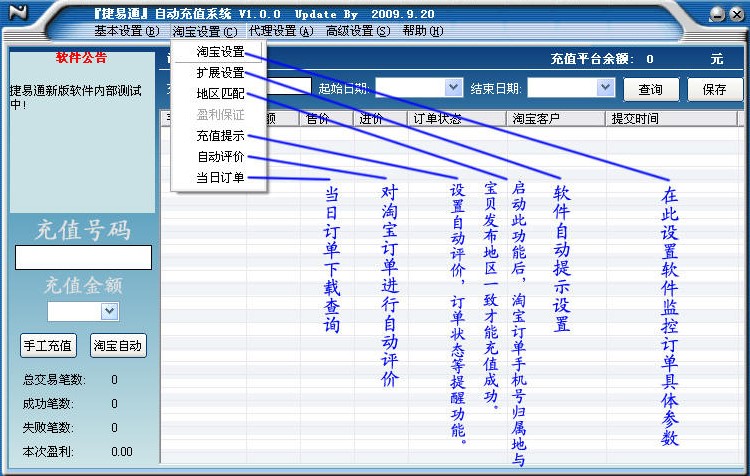Click the announcement text 捷易通新版软件内部测试中
This screenshot has width=750, height=476.
pyautogui.click(x=76, y=97)
